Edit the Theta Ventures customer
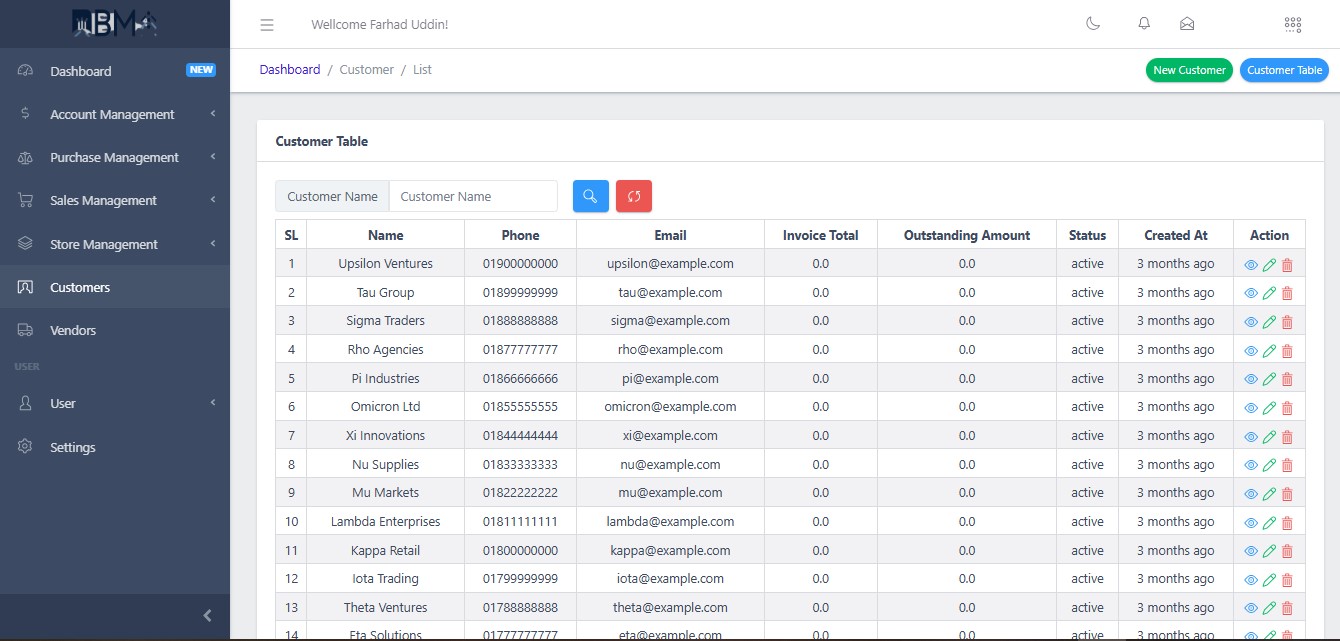 point(1269,609)
